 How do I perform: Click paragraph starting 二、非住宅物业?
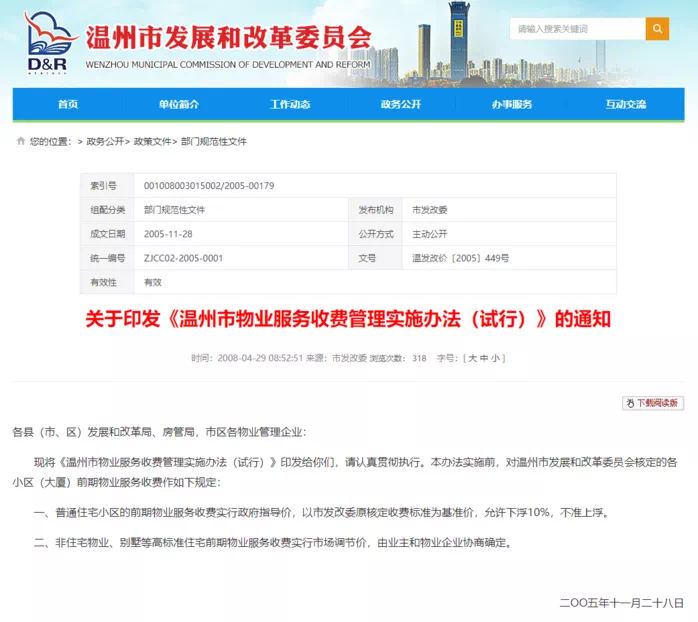273,542
